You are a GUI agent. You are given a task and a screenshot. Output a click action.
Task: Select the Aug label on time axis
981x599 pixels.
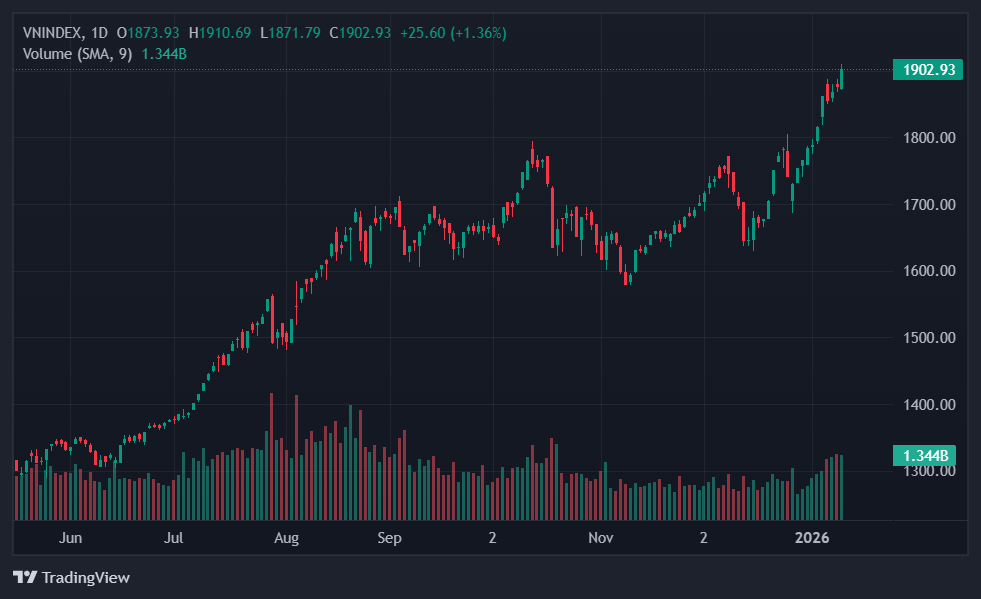pyautogui.click(x=286, y=539)
